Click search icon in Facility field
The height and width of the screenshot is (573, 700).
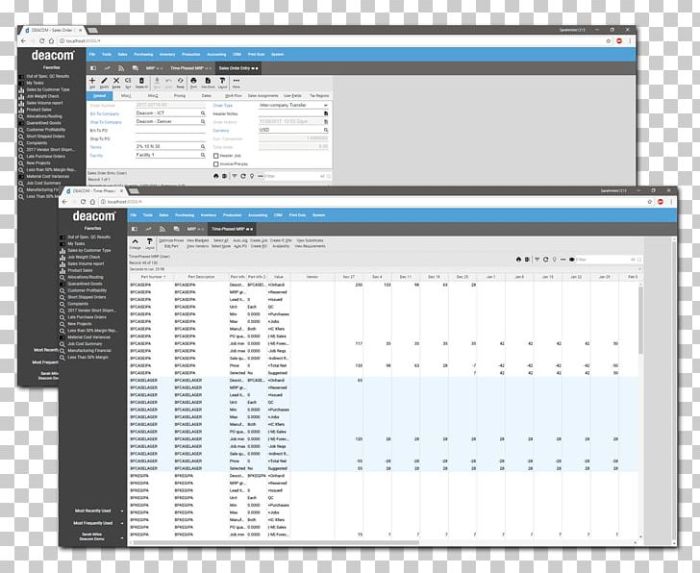[x=203, y=155]
